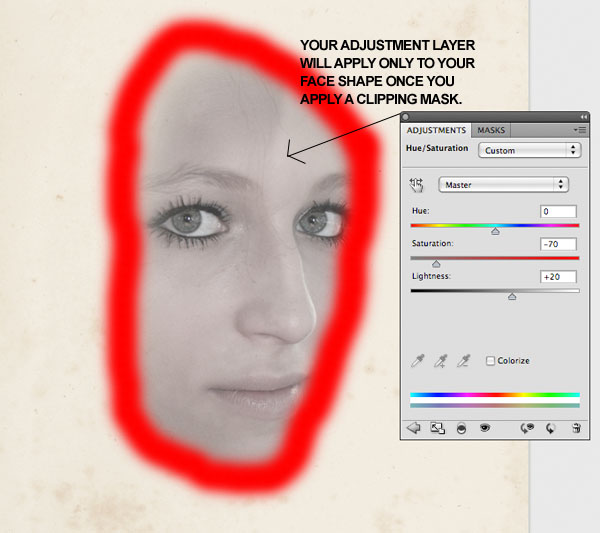Select the on-image targeted adjustment hand tool
This screenshot has width=600, height=533.
click(x=417, y=185)
